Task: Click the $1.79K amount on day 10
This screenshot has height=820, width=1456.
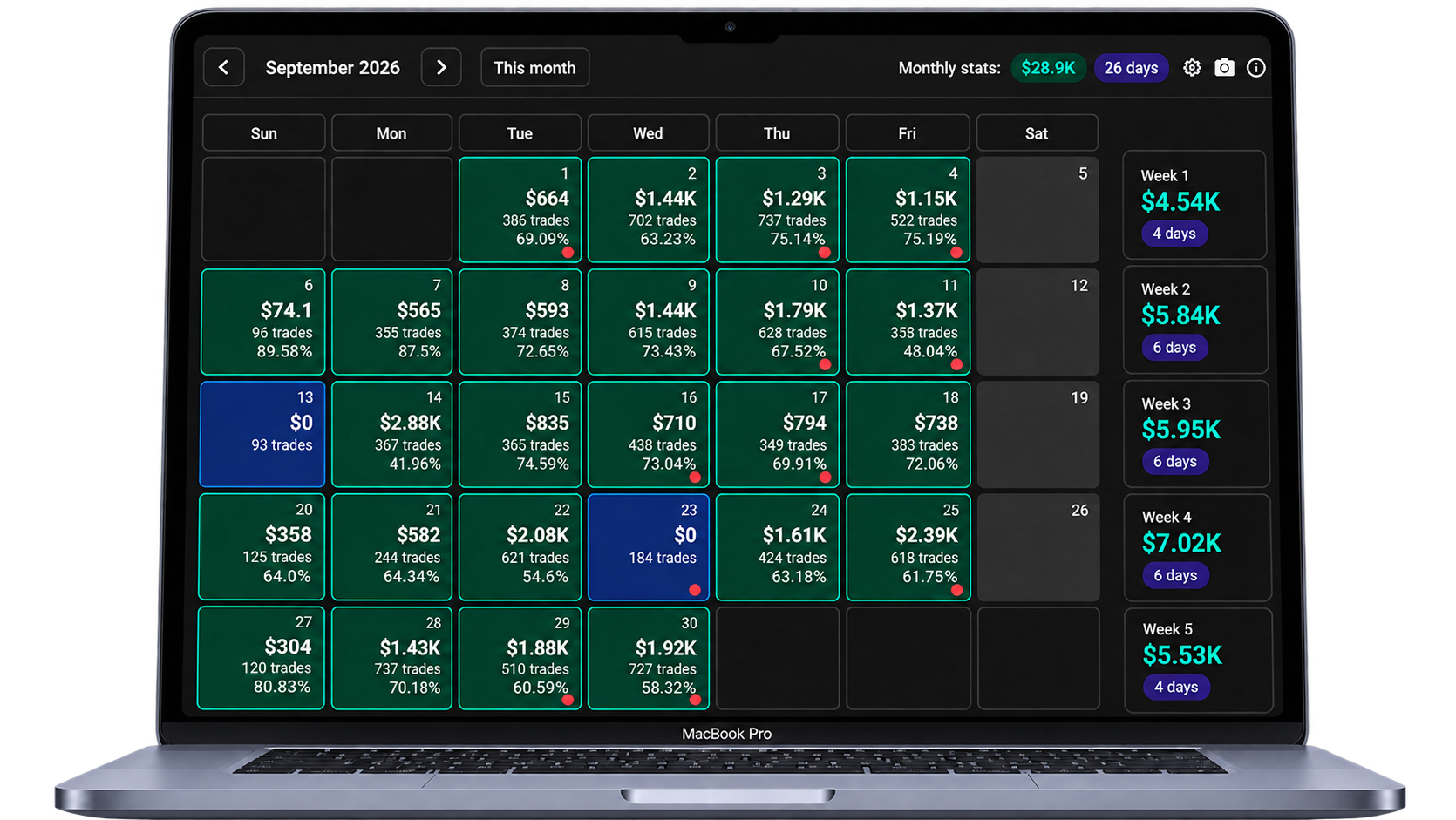Action: click(794, 310)
